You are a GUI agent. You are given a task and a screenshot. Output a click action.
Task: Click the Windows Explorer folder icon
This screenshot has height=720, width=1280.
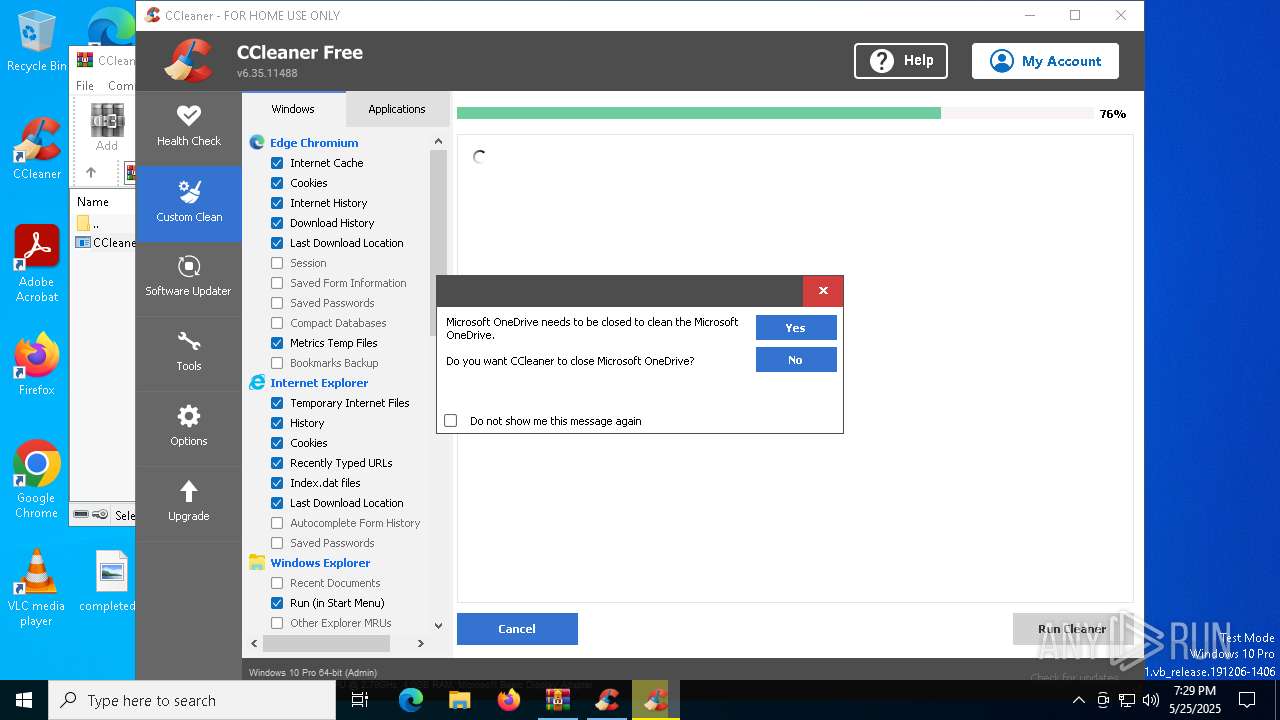coord(257,563)
